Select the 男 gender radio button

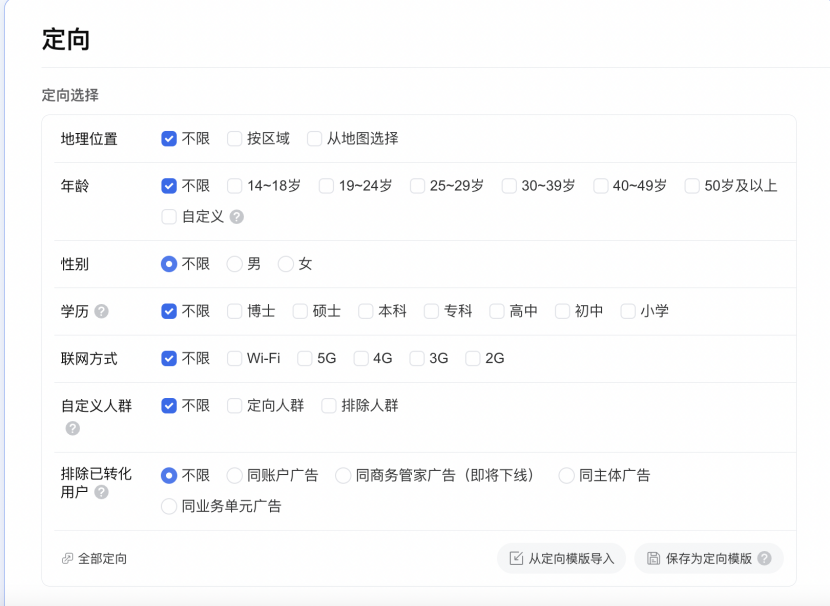pos(235,264)
